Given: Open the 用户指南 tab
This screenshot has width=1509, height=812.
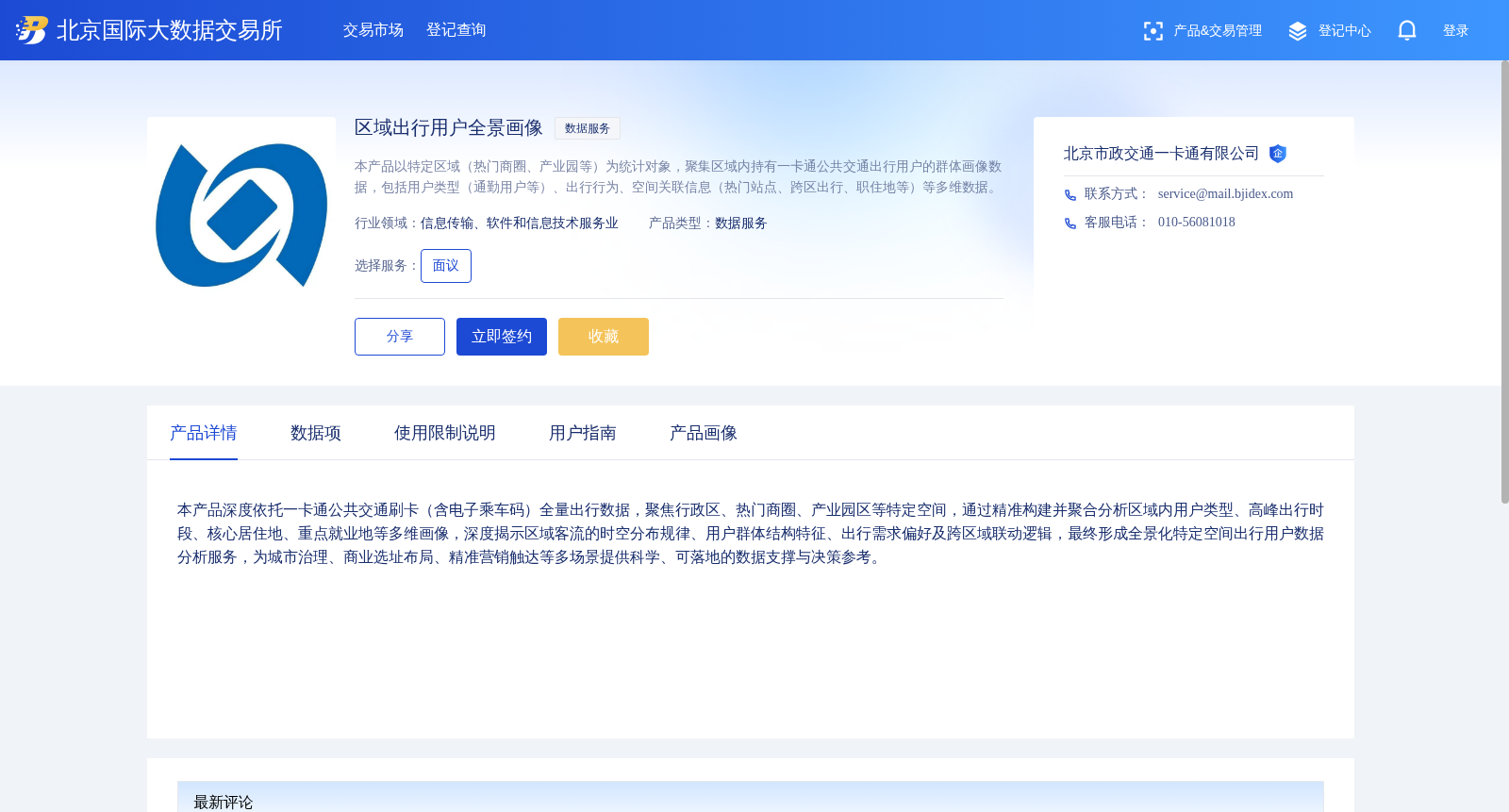Looking at the screenshot, I should (x=583, y=433).
